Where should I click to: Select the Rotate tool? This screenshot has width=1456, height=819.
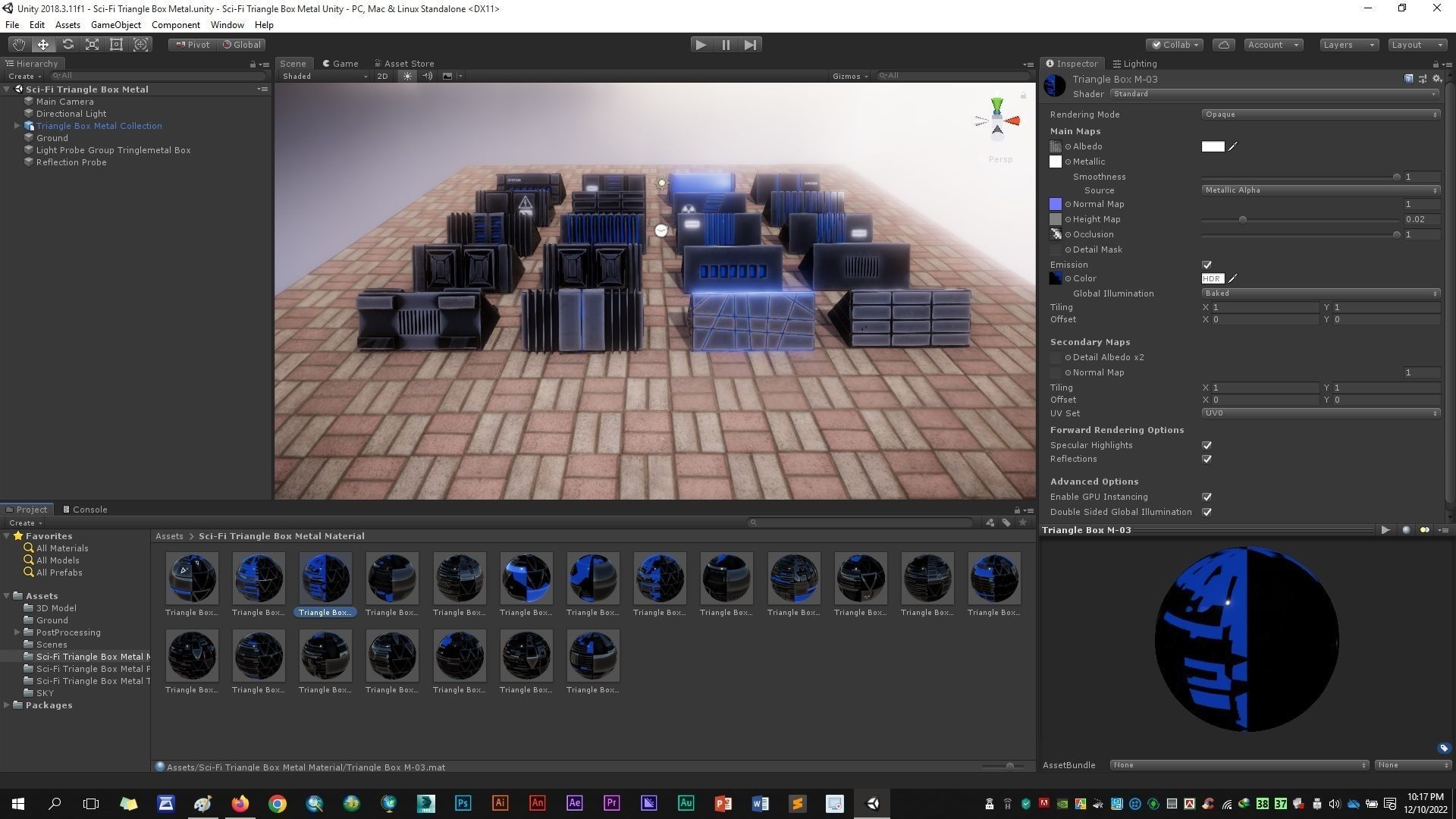pos(67,45)
